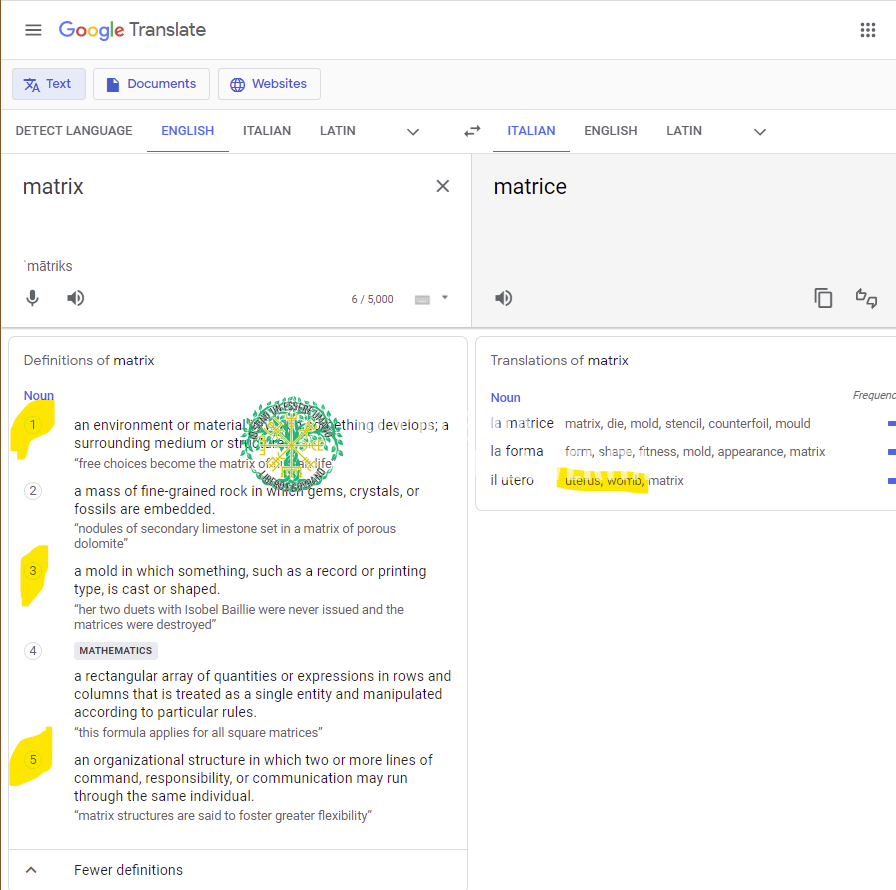896x890 pixels.
Task: Switch to Websites translation mode
Action: (269, 84)
